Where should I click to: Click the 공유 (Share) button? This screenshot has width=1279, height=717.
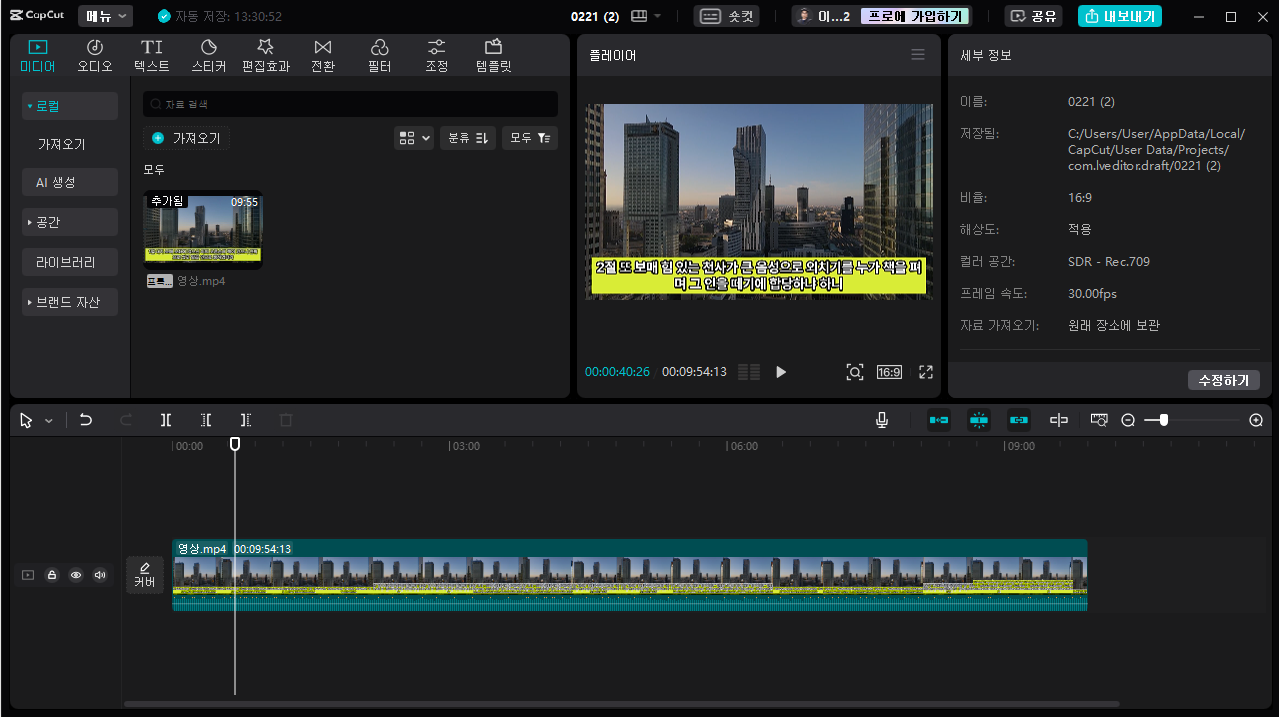pos(1033,16)
